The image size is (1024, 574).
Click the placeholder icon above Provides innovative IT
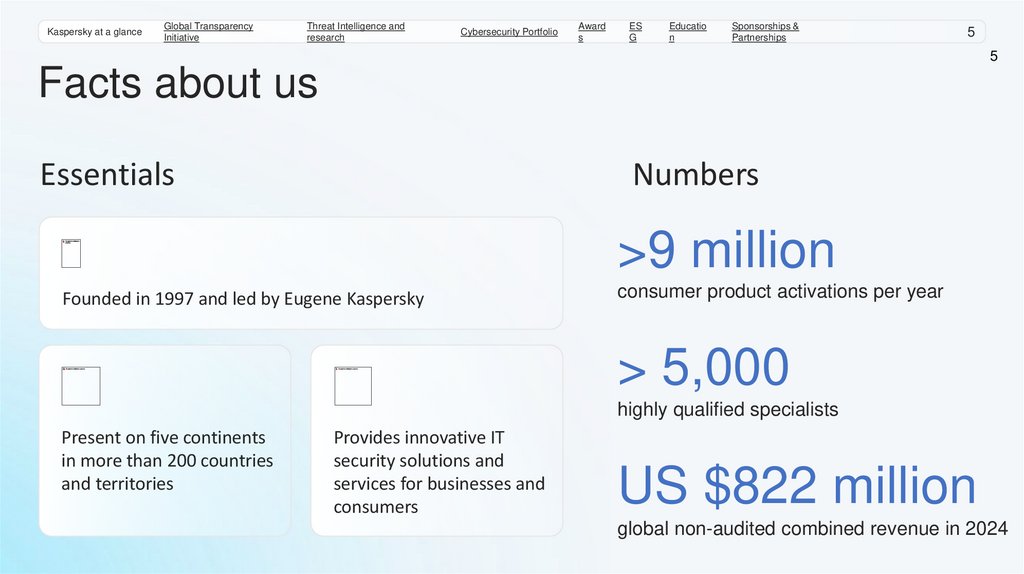point(353,386)
